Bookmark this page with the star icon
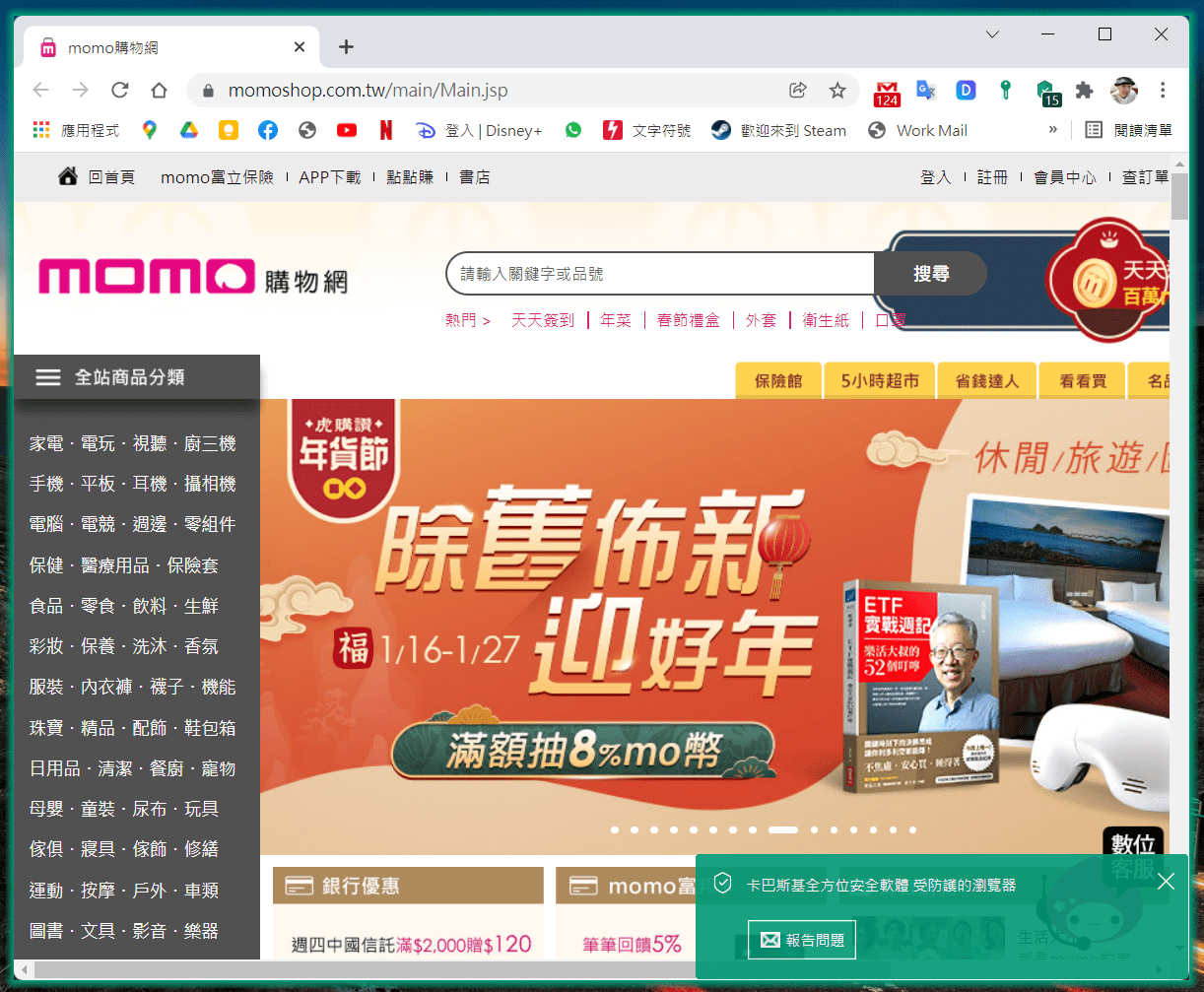 837,91
